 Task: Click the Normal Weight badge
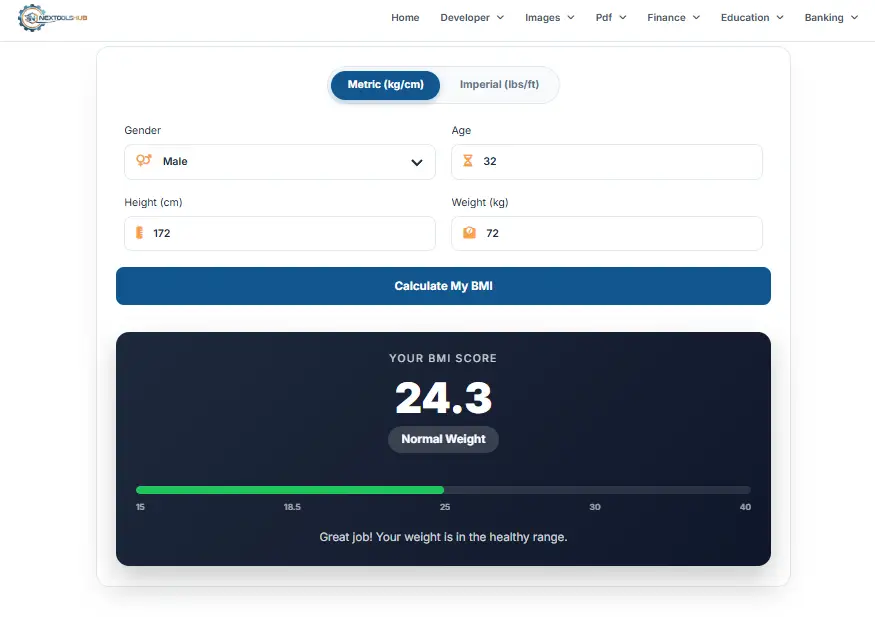pyautogui.click(x=443, y=439)
